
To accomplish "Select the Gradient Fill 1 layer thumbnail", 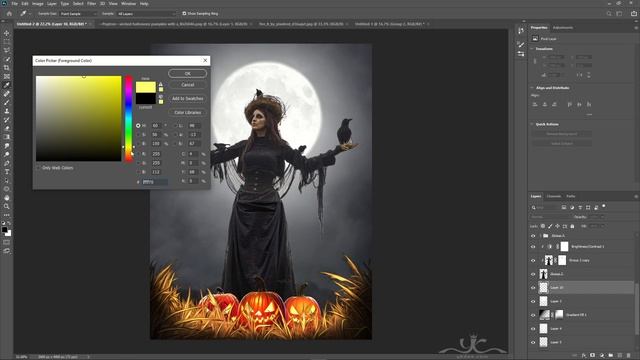I will click(544, 315).
